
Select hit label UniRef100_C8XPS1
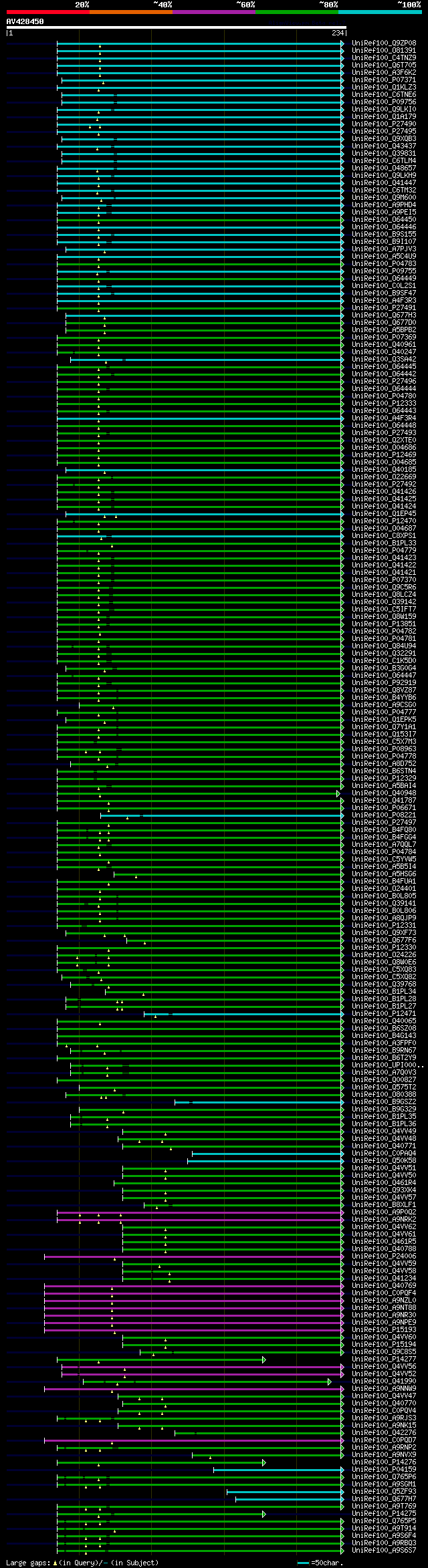coord(384,536)
